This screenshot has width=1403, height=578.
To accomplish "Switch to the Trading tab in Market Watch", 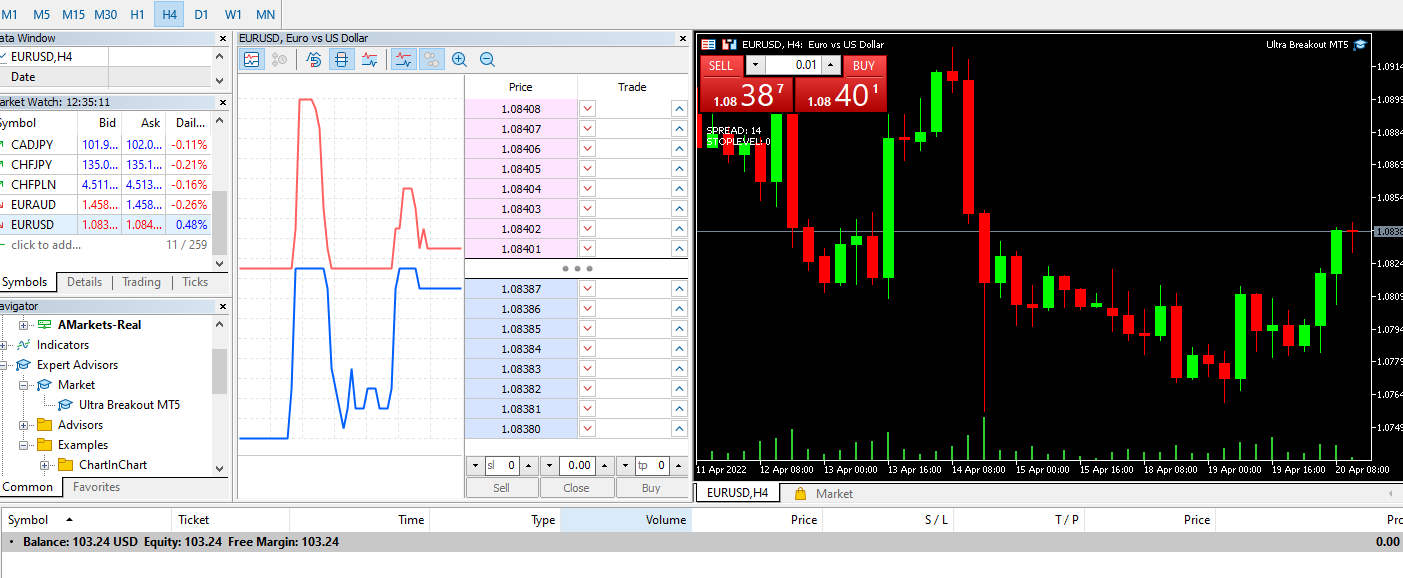I will [141, 282].
